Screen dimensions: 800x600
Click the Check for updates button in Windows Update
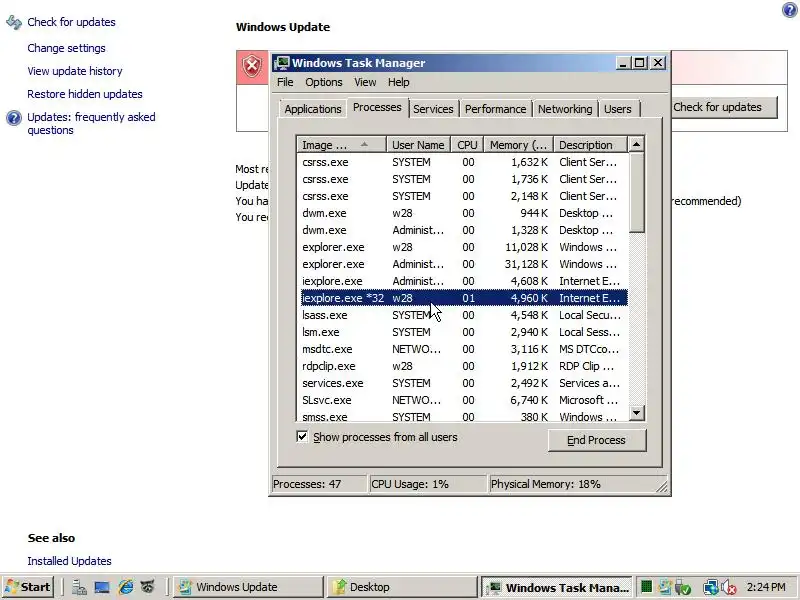click(x=724, y=107)
